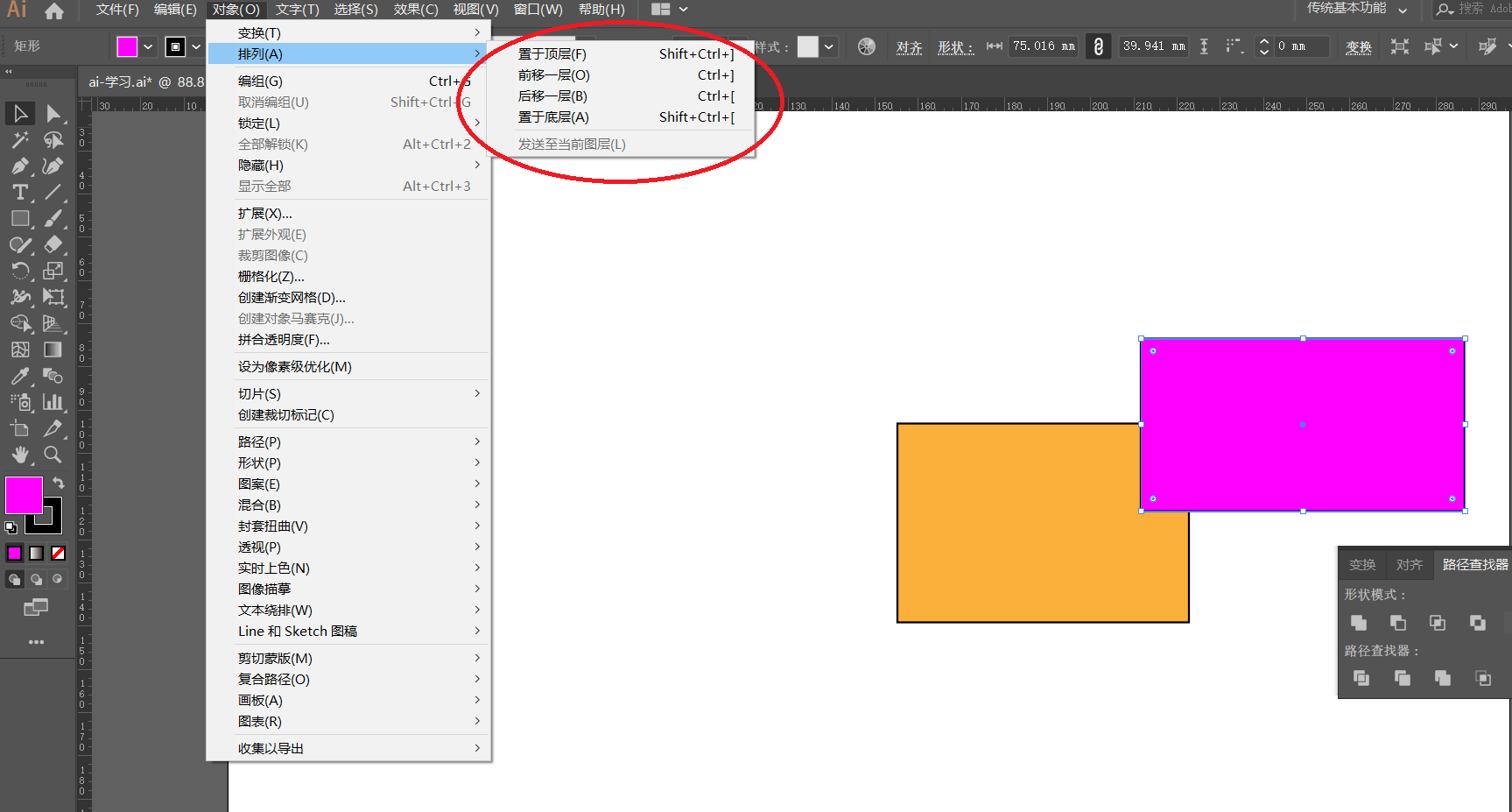Set paint to None

(x=58, y=553)
